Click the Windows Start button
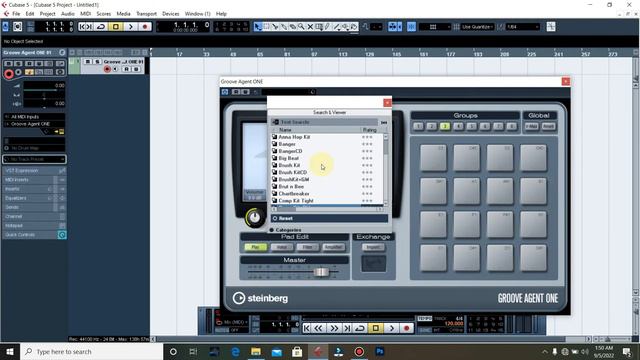 tap(10, 351)
